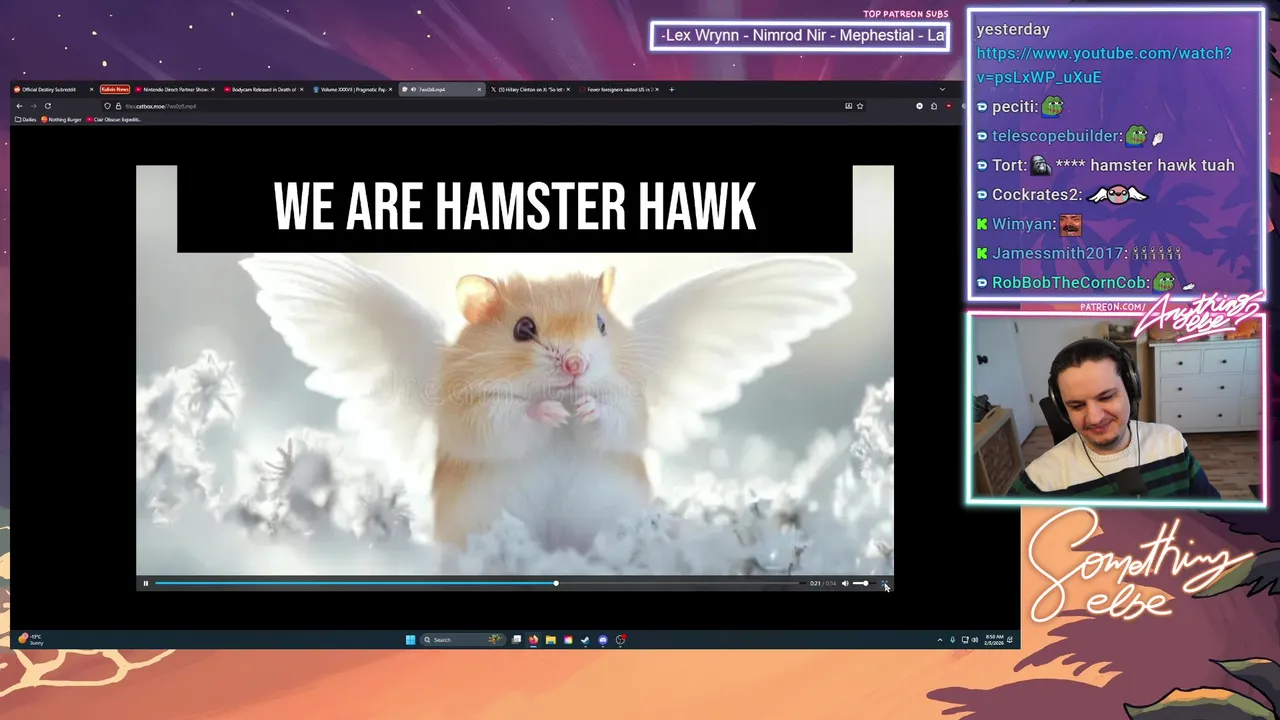Image resolution: width=1280 pixels, height=720 pixels.
Task: Click the white circular extension icon
Action: (919, 106)
